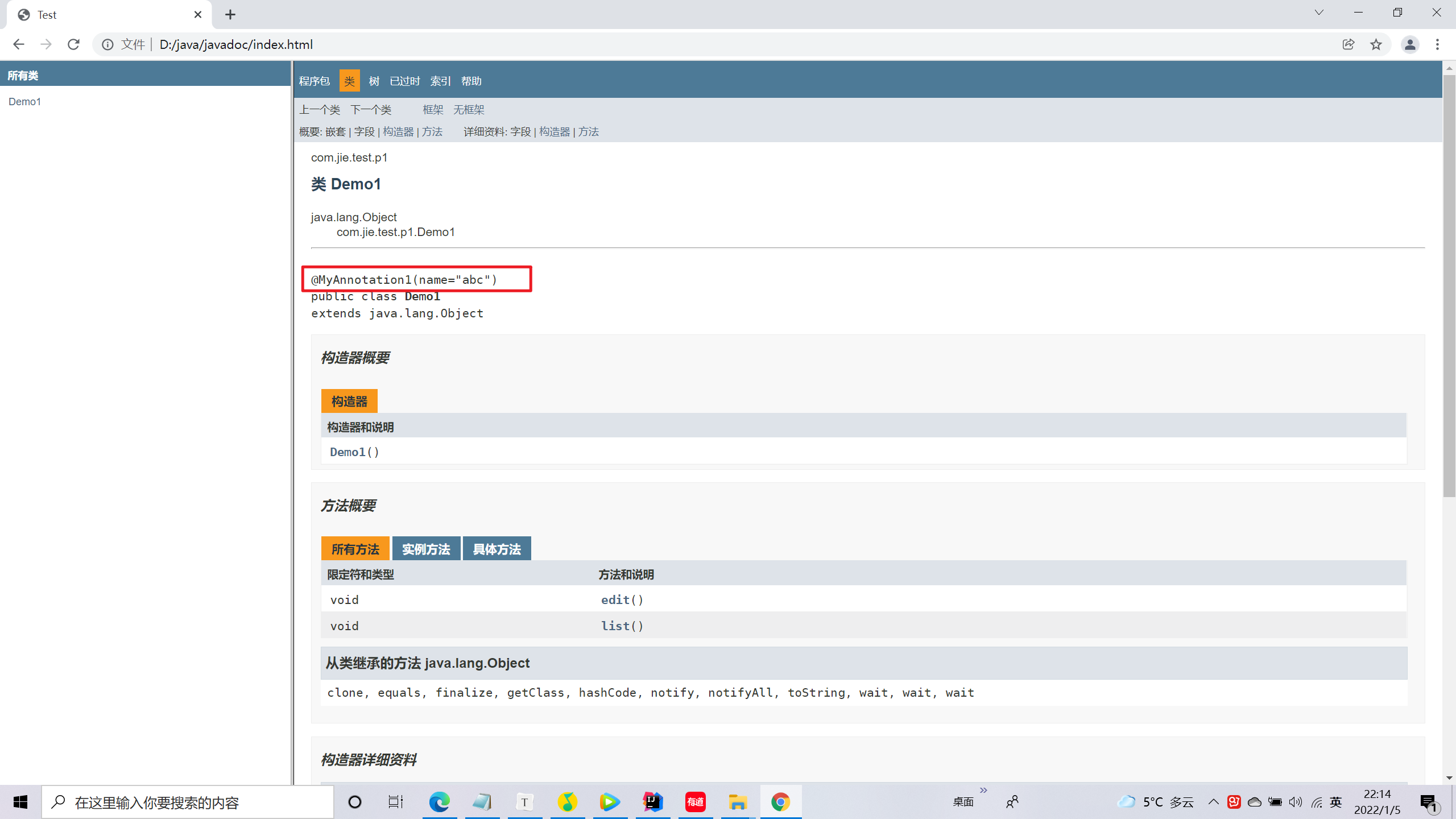Click the share page icon
1456x819 pixels.
[1349, 44]
